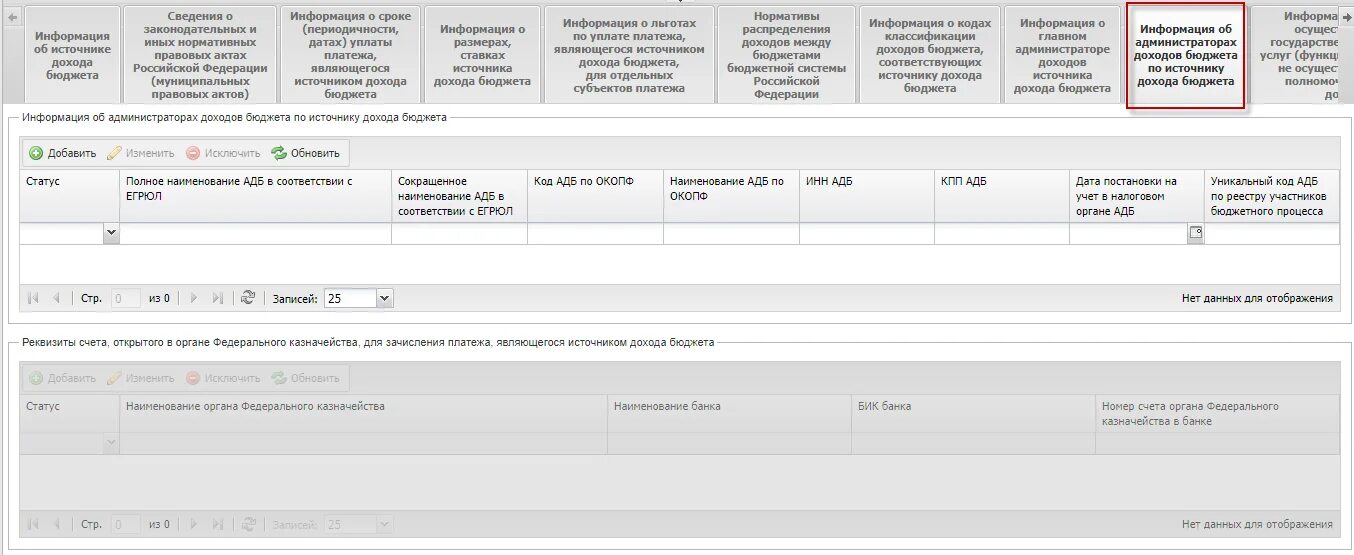Click Изменить in the administrators table toolbar
This screenshot has width=1354, height=555.
tap(141, 153)
